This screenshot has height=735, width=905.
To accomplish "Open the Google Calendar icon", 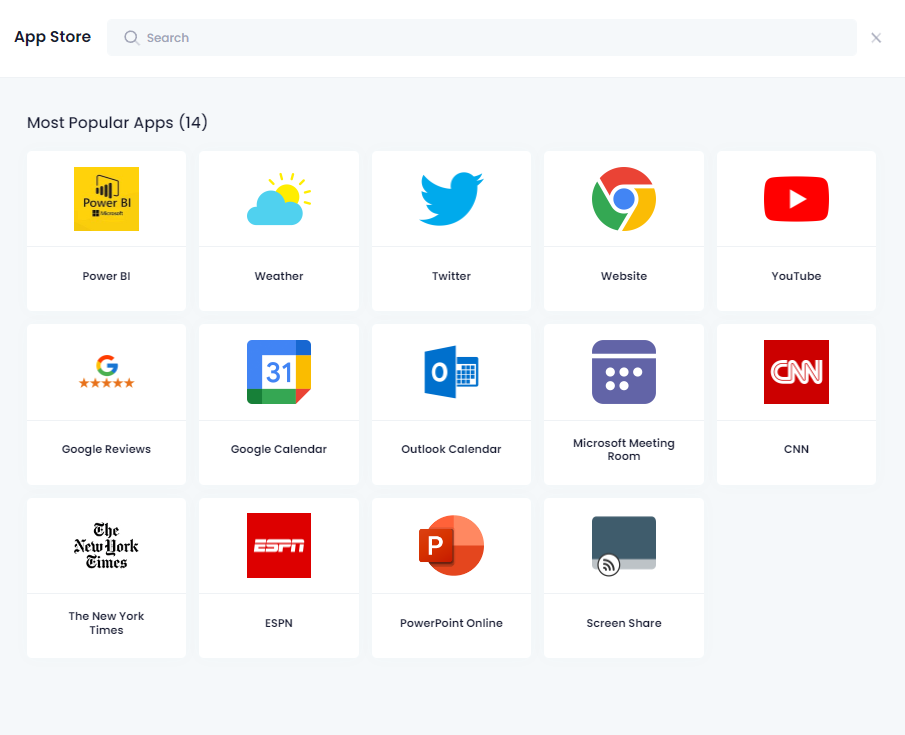I will pyautogui.click(x=279, y=372).
